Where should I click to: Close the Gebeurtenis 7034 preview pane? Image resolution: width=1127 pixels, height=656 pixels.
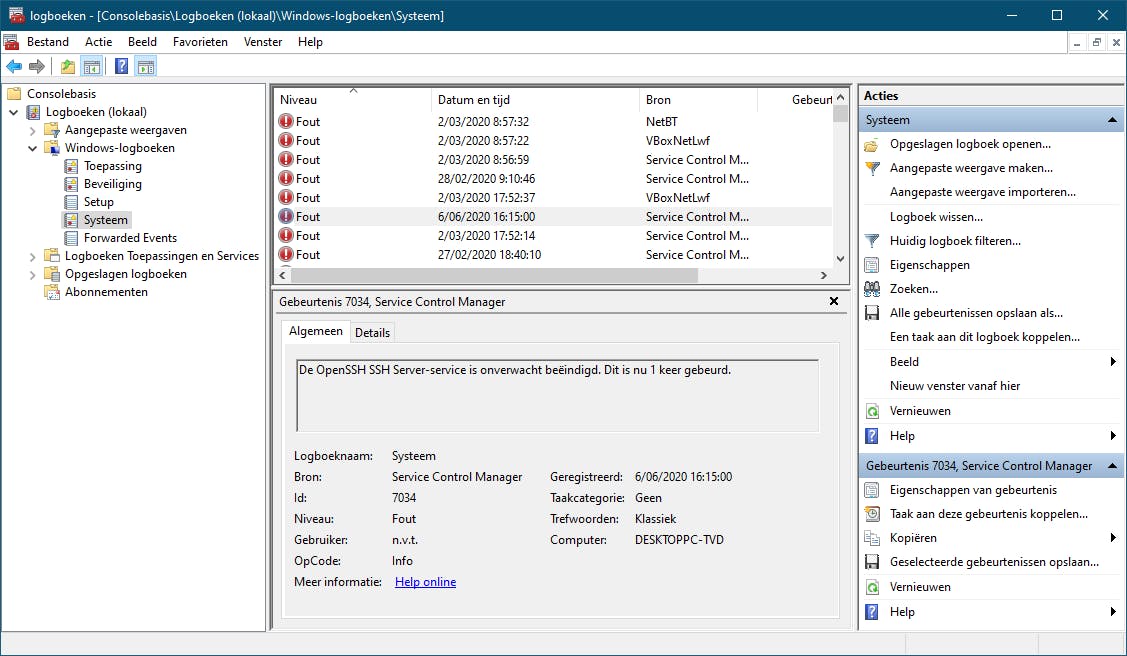(x=834, y=301)
